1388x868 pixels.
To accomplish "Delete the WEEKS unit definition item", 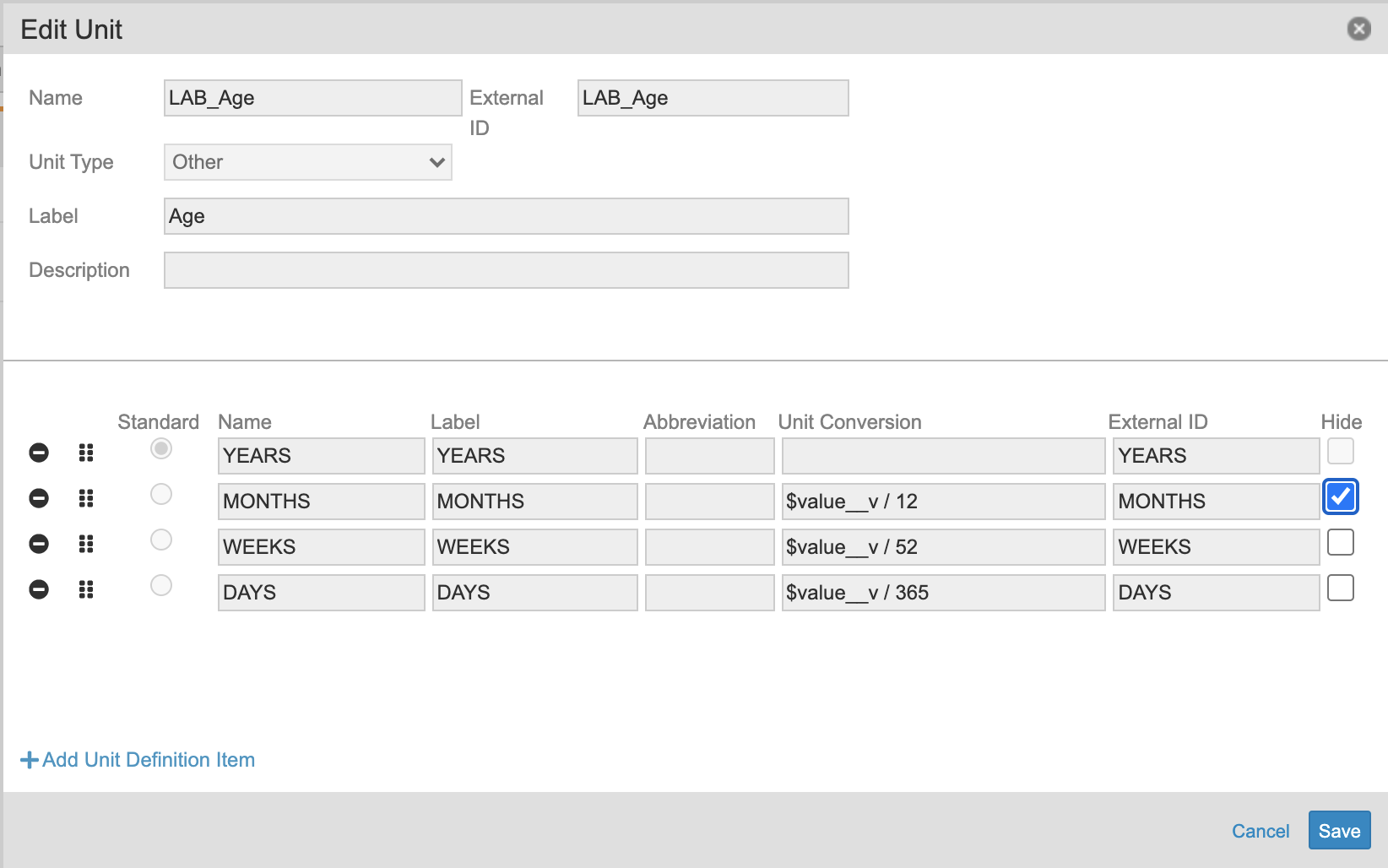I will 39,544.
